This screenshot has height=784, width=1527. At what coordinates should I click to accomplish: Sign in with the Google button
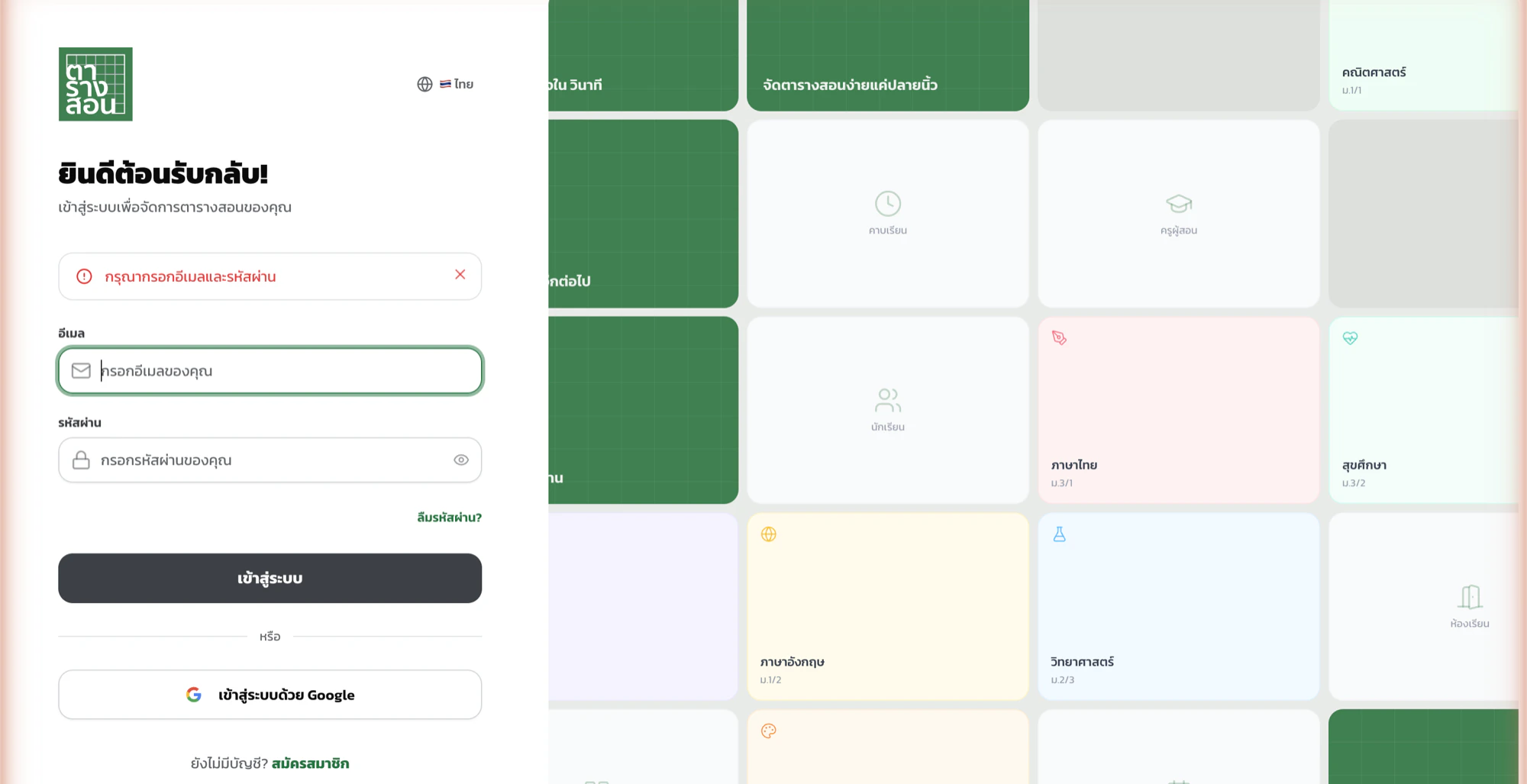[270, 695]
